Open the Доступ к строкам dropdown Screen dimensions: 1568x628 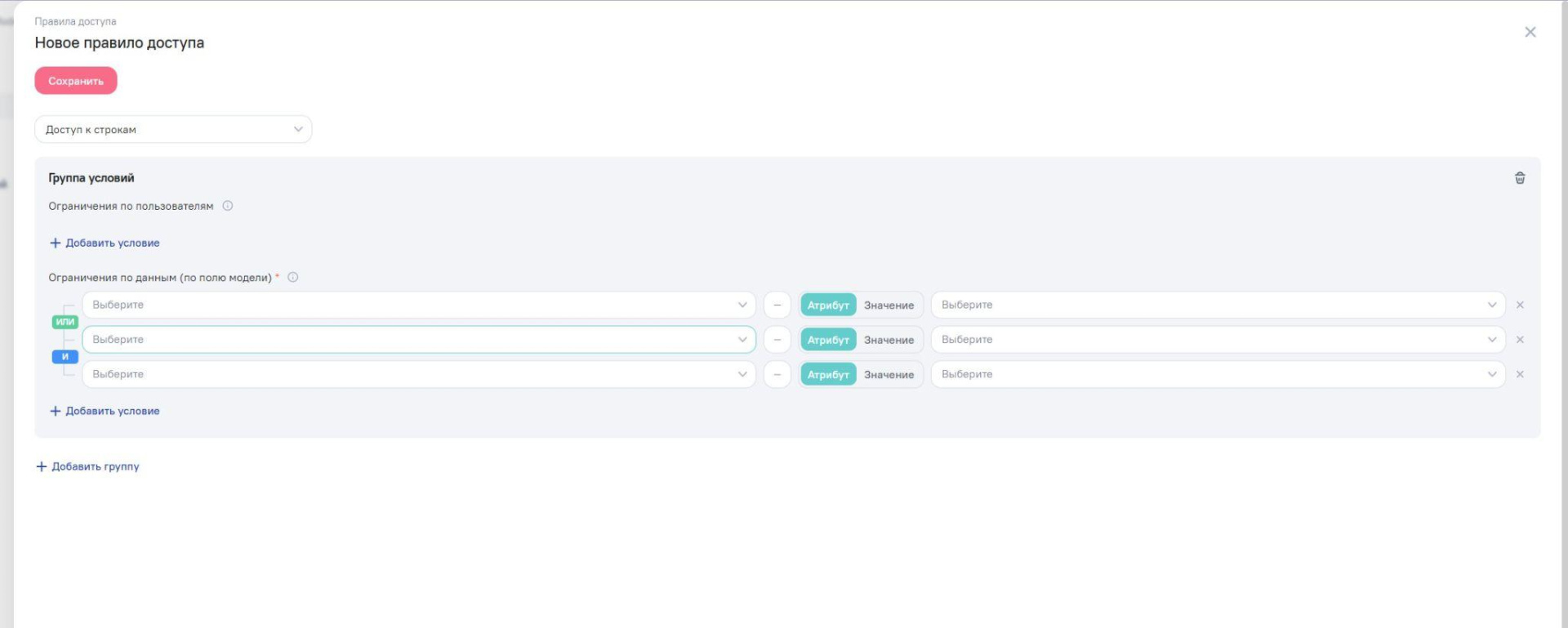point(173,130)
